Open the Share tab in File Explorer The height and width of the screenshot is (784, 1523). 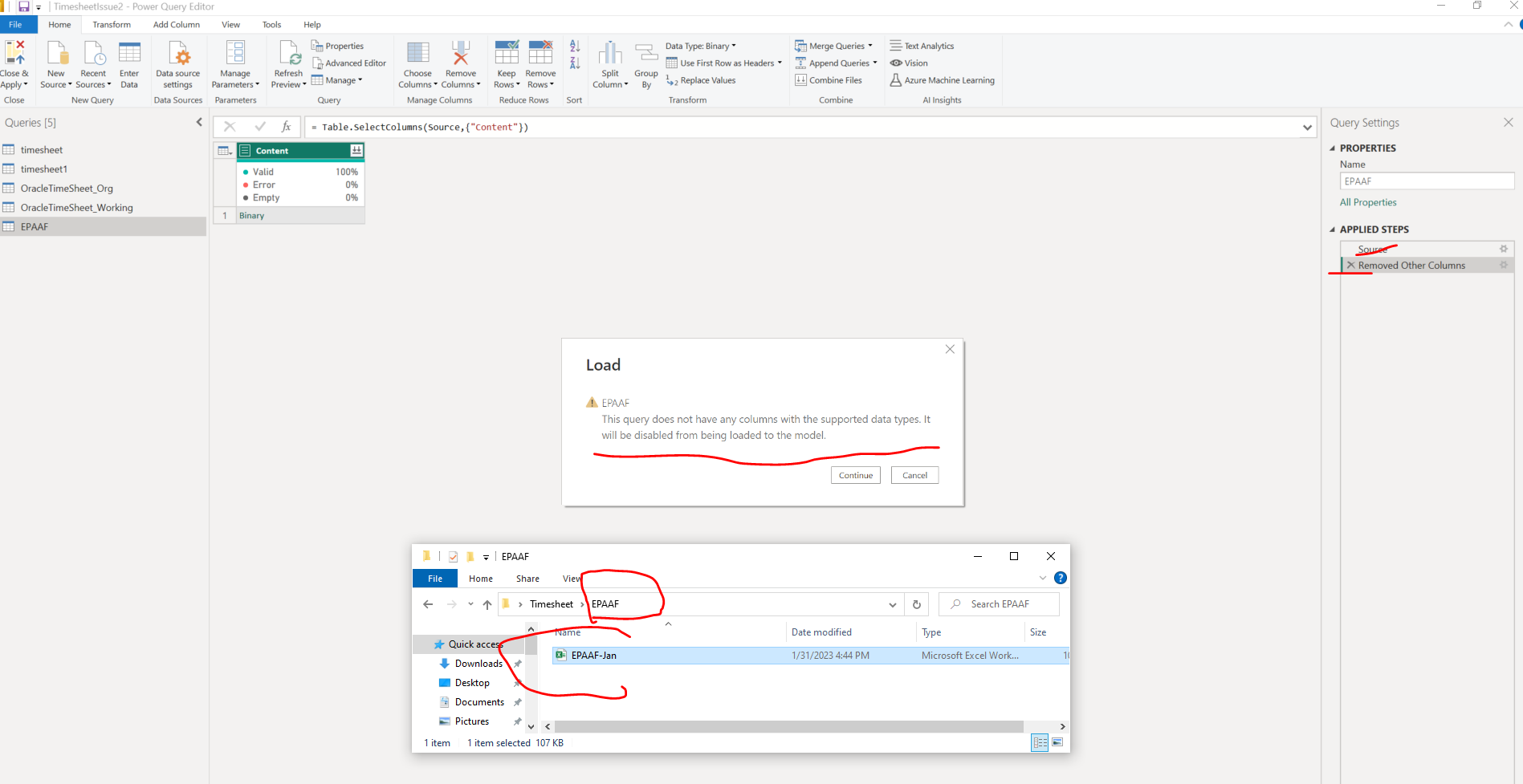coord(527,579)
